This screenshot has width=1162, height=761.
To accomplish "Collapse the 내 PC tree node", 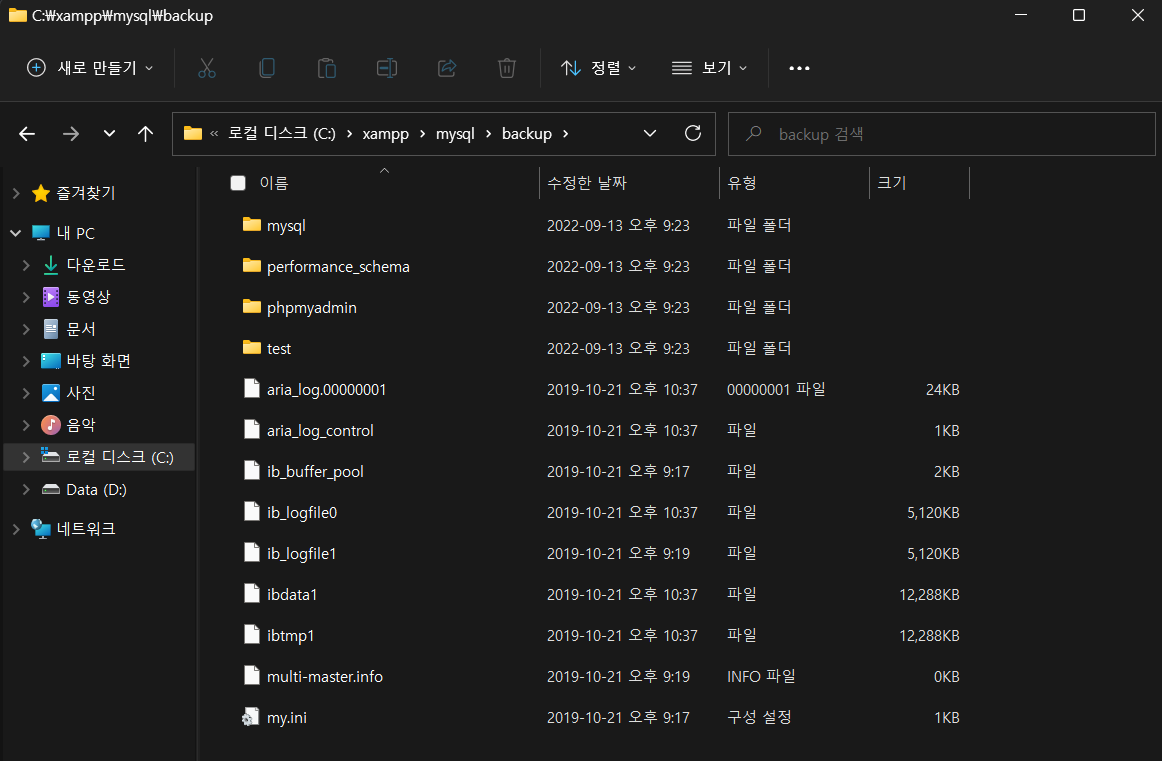I will (16, 233).
